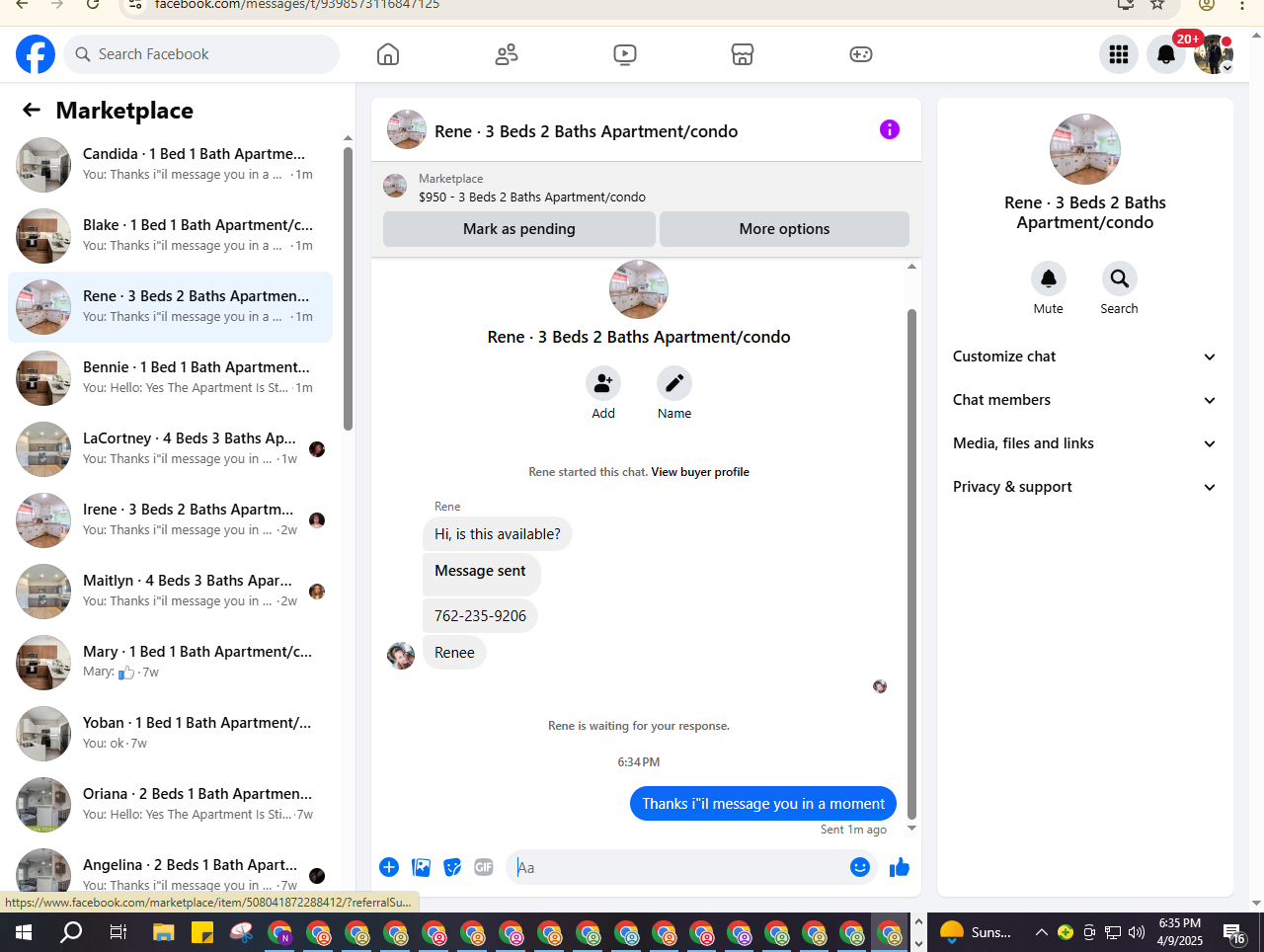Search in this conversation
Viewport: 1264px width, 952px height.
click(1120, 278)
